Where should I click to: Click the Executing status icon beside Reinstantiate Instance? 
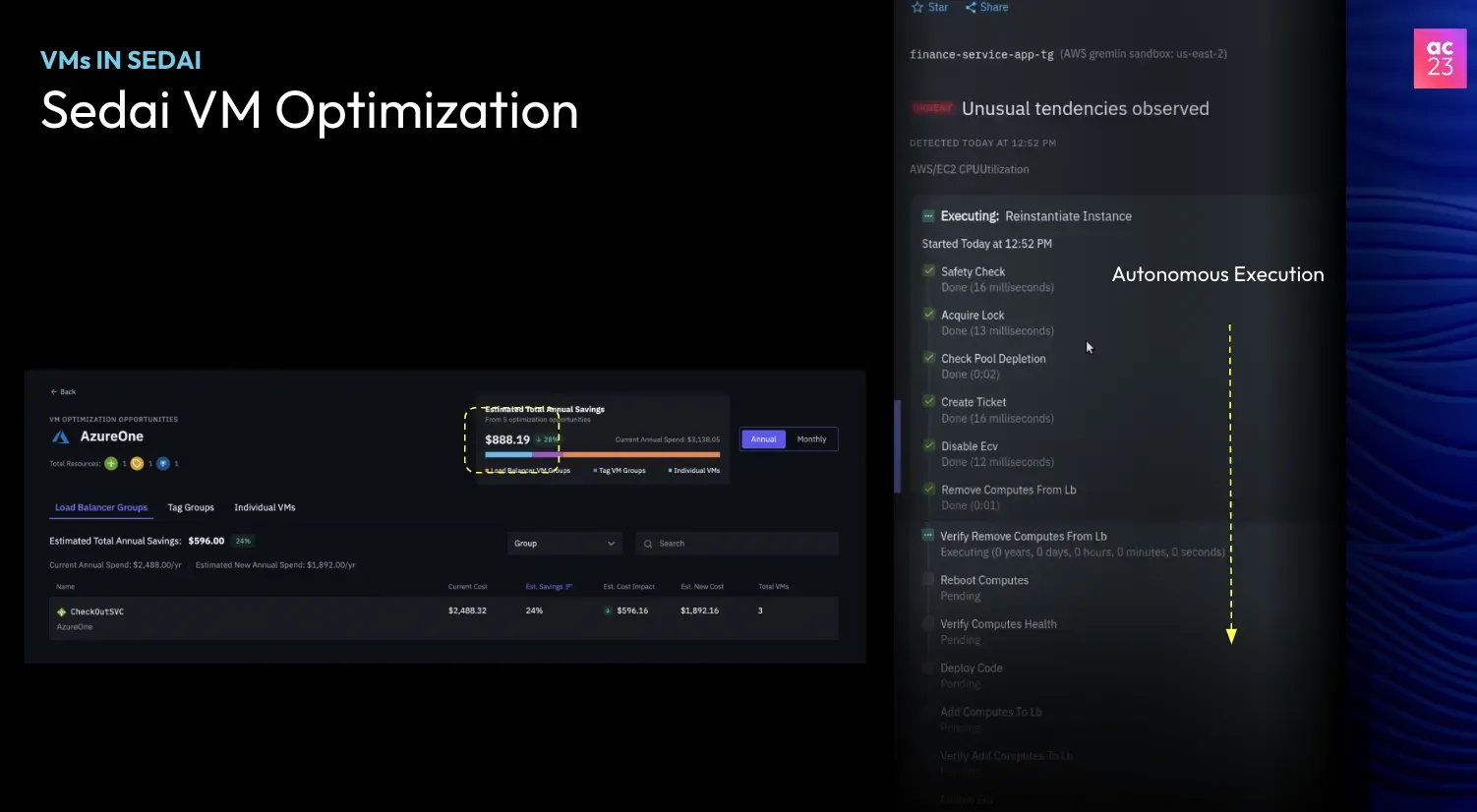point(928,216)
